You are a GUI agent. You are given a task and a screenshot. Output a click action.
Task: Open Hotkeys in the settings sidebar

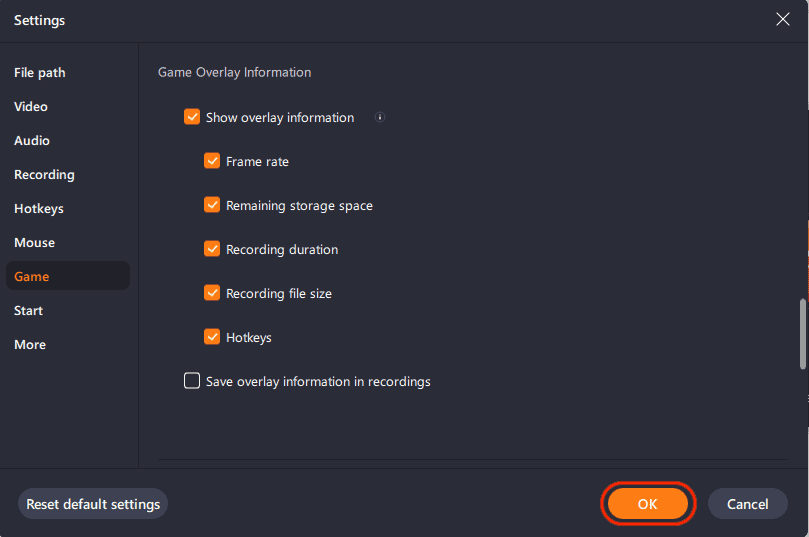tap(39, 209)
